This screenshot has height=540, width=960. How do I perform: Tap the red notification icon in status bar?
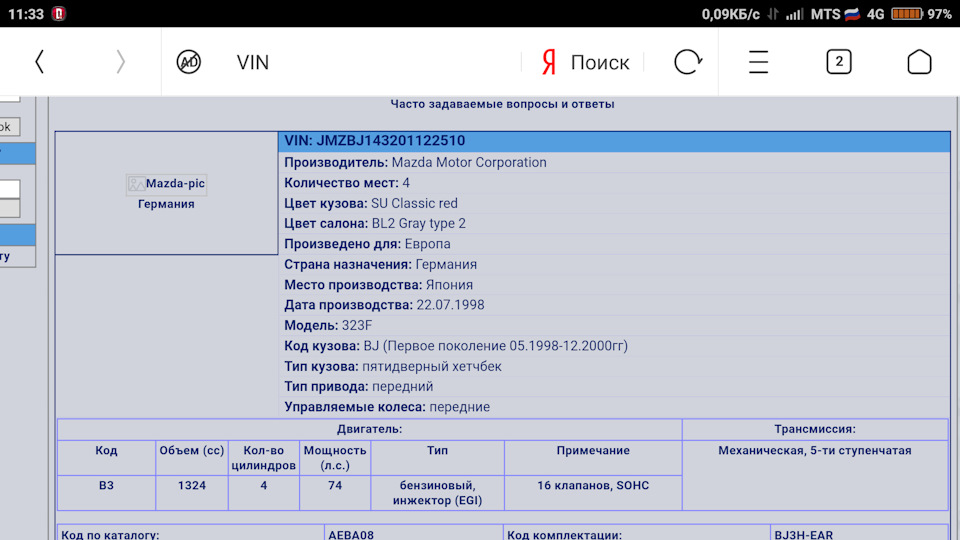click(59, 13)
